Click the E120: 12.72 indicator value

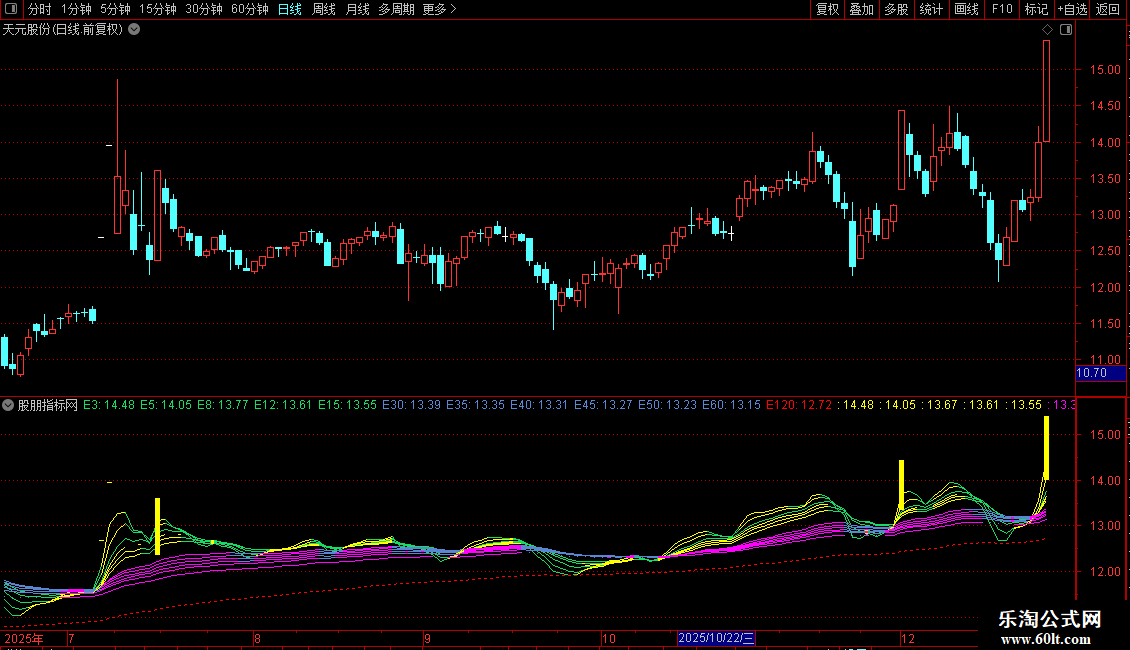pos(798,405)
